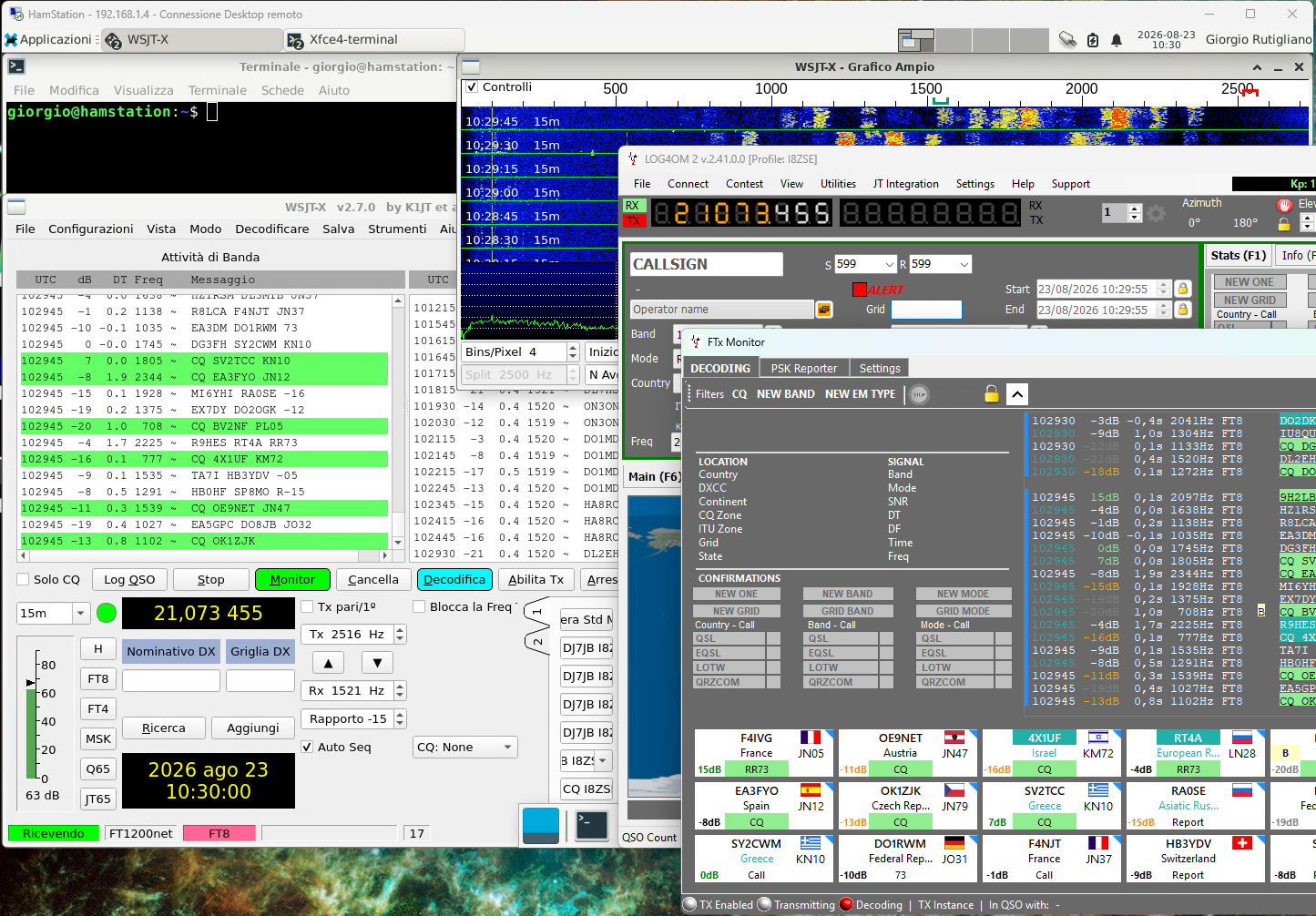The height and width of the screenshot is (916, 1316).
Task: Uncheck the Auto Seq checkbox
Action: click(x=307, y=747)
